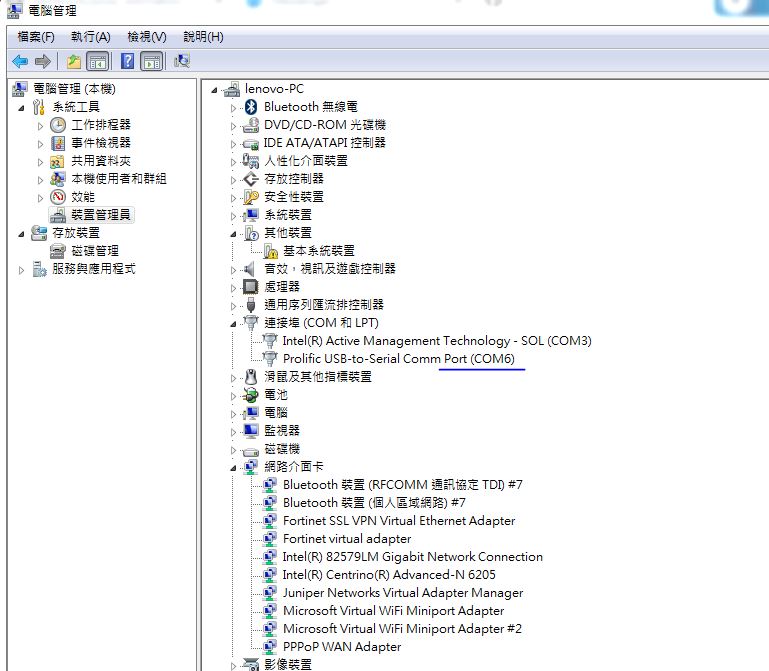Select Intel(R) Active Management Technology - SOL (COM3)
This screenshot has height=671, width=769.
point(437,341)
